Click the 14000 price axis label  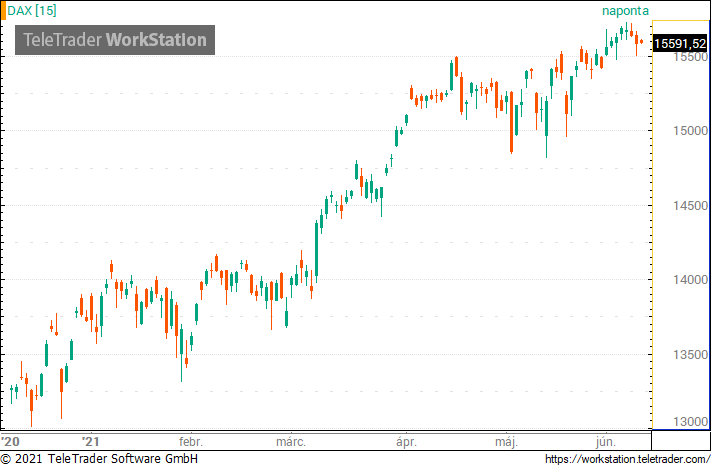pos(690,280)
